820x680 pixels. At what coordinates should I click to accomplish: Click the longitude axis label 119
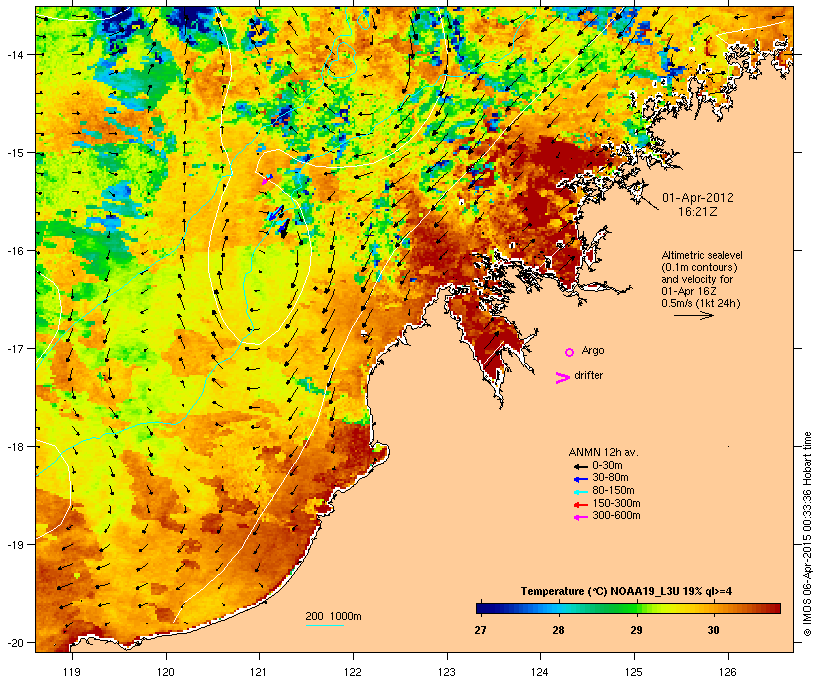tap(72, 672)
